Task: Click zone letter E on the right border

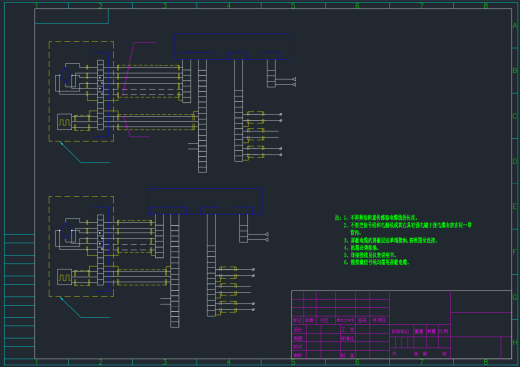Action: (515, 206)
